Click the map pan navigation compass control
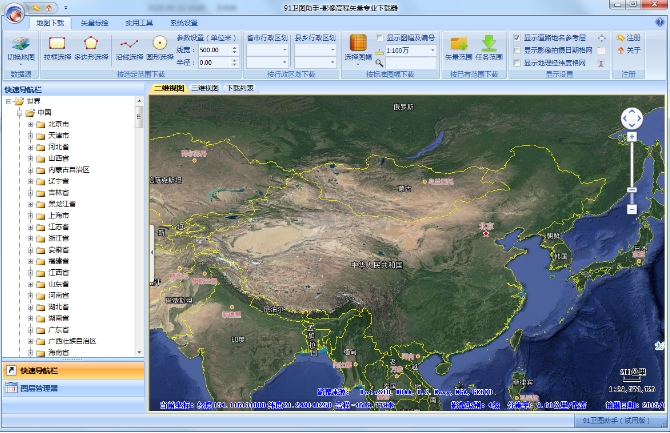Image resolution: width=670 pixels, height=433 pixels. coord(632,118)
